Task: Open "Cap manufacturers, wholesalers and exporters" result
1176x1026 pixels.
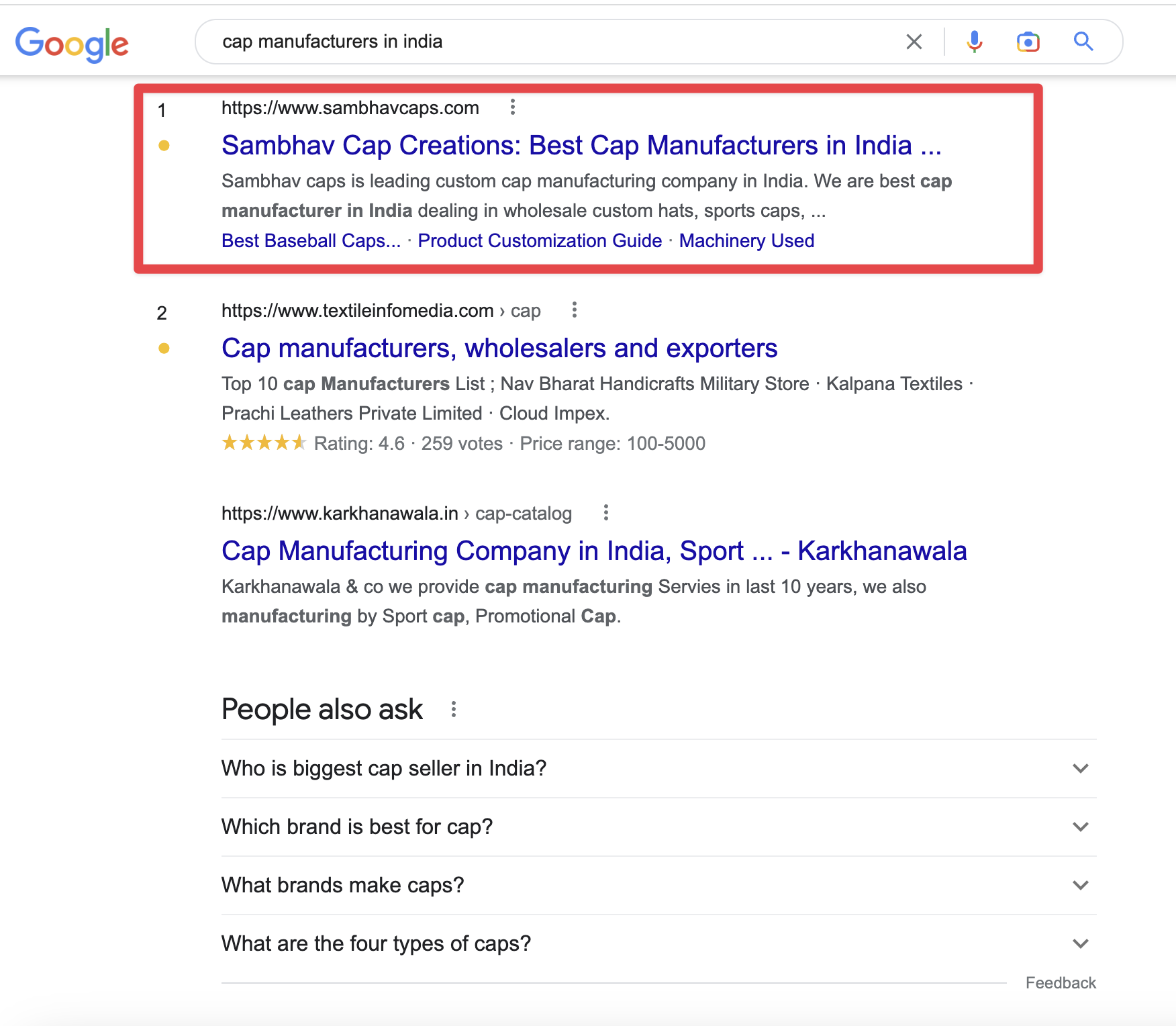Action: pyautogui.click(x=499, y=348)
